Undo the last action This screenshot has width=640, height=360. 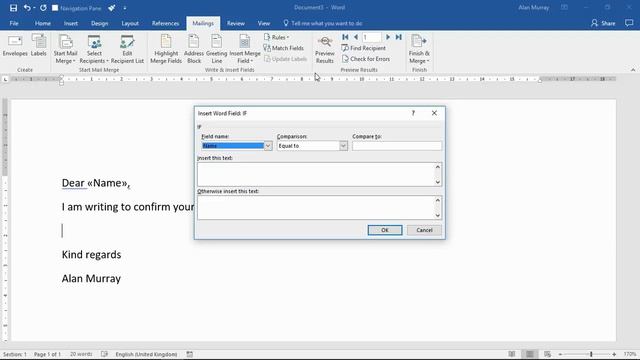coord(27,8)
